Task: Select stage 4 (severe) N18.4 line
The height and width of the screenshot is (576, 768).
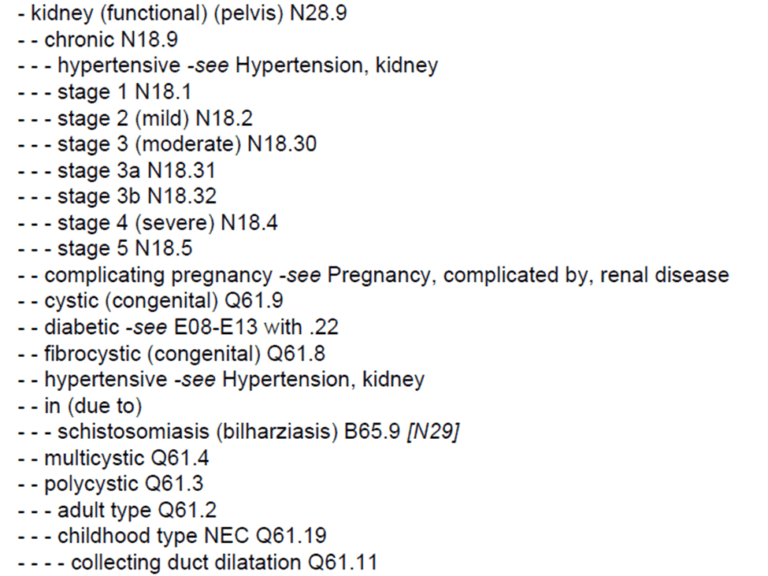Action: click(147, 223)
